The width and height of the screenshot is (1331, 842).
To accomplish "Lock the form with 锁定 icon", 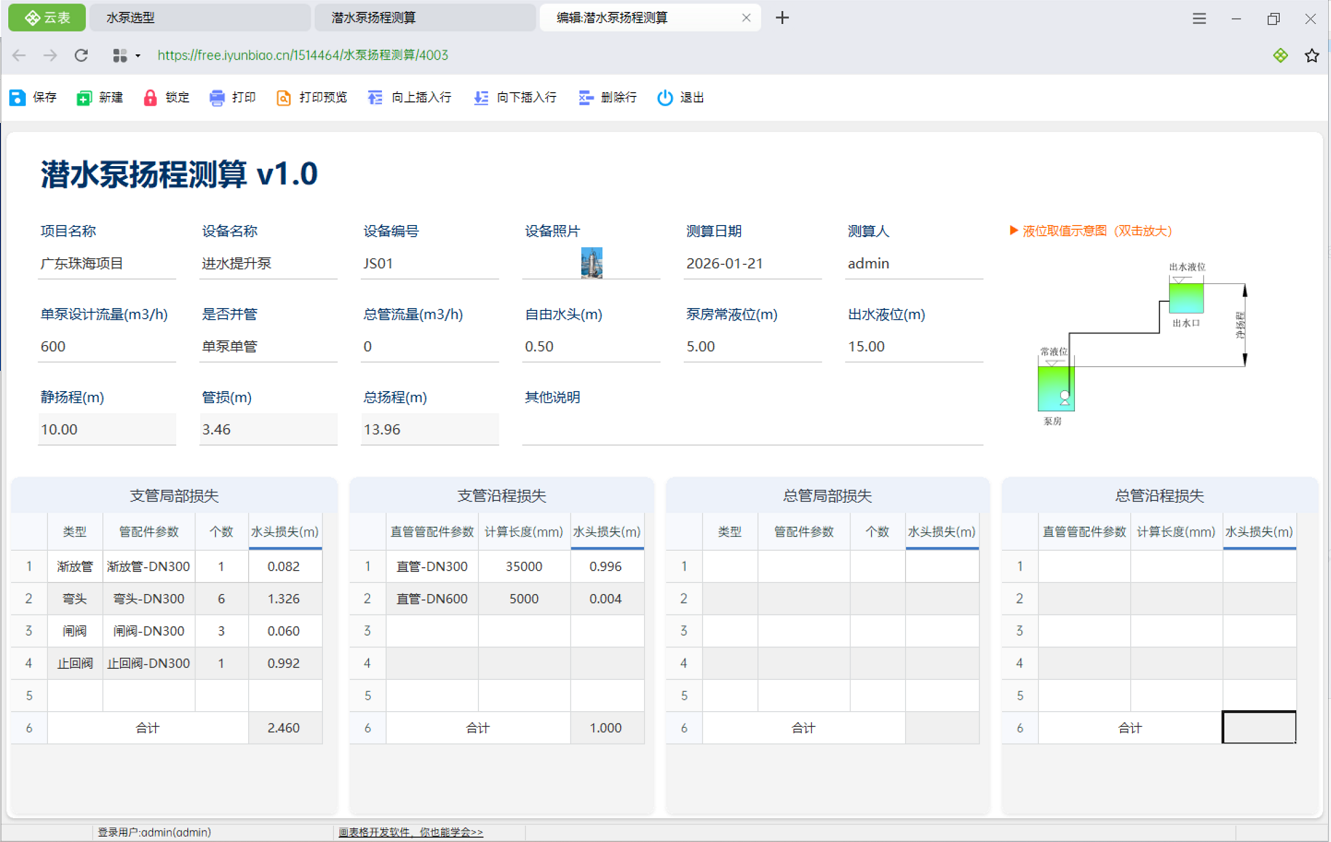I will tap(151, 98).
